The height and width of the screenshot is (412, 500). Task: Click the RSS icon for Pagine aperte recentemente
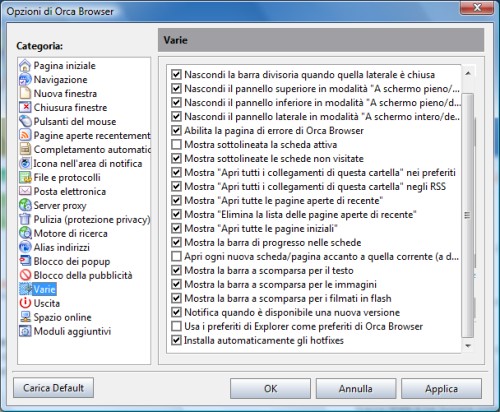(x=25, y=135)
